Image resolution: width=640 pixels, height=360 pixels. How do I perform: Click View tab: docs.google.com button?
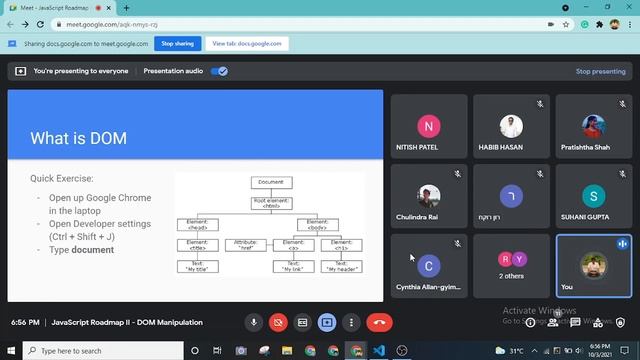pyautogui.click(x=247, y=44)
